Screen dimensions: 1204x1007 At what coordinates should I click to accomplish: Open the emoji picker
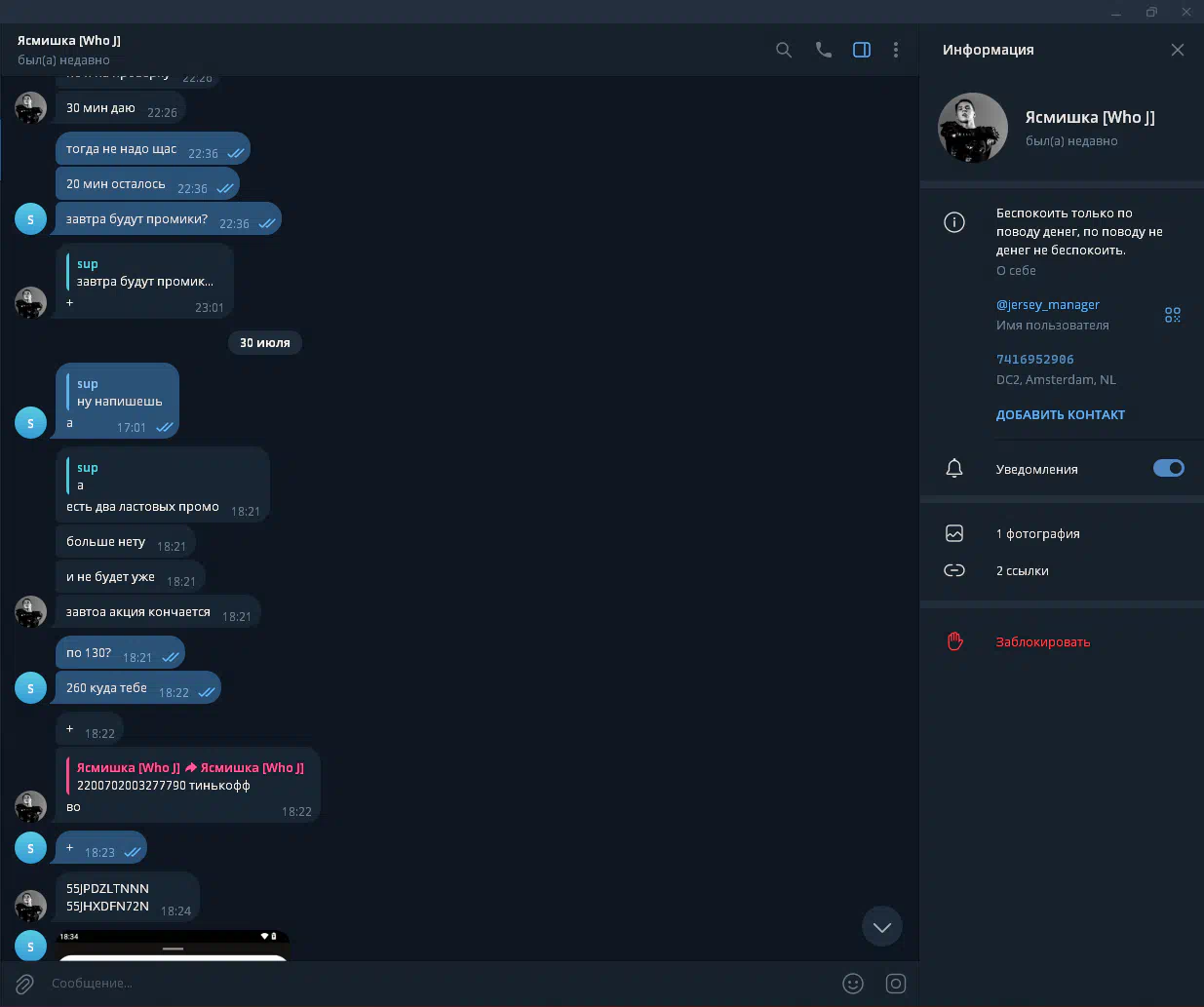click(x=853, y=984)
